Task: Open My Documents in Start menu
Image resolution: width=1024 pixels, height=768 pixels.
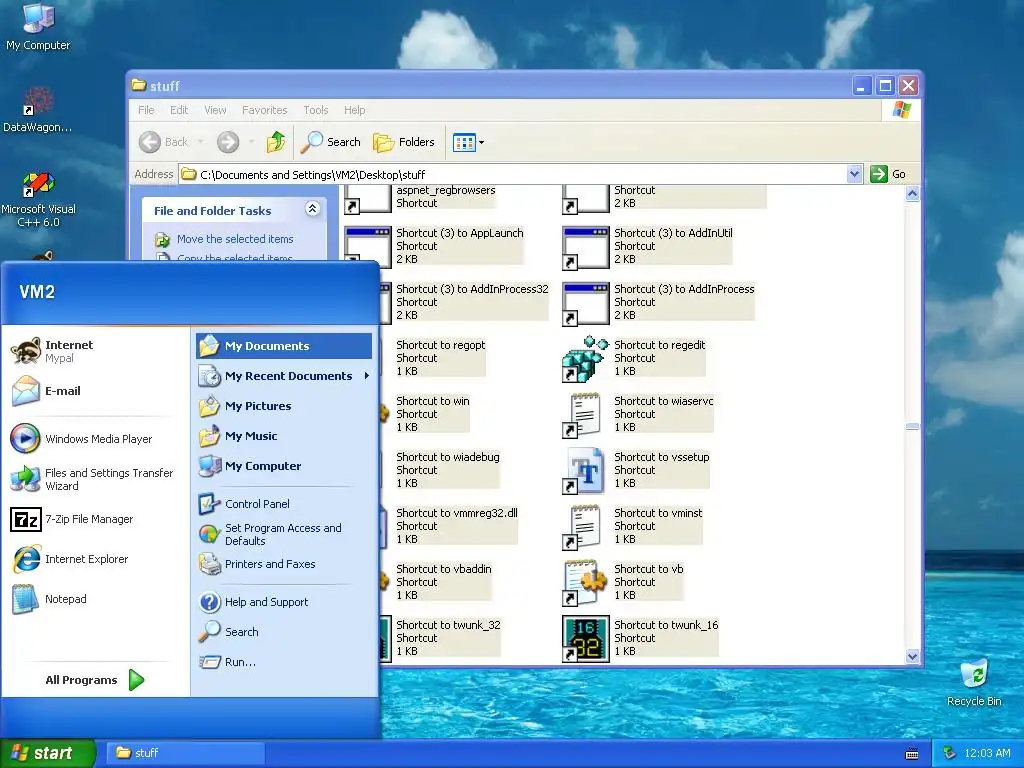Action: 284,346
